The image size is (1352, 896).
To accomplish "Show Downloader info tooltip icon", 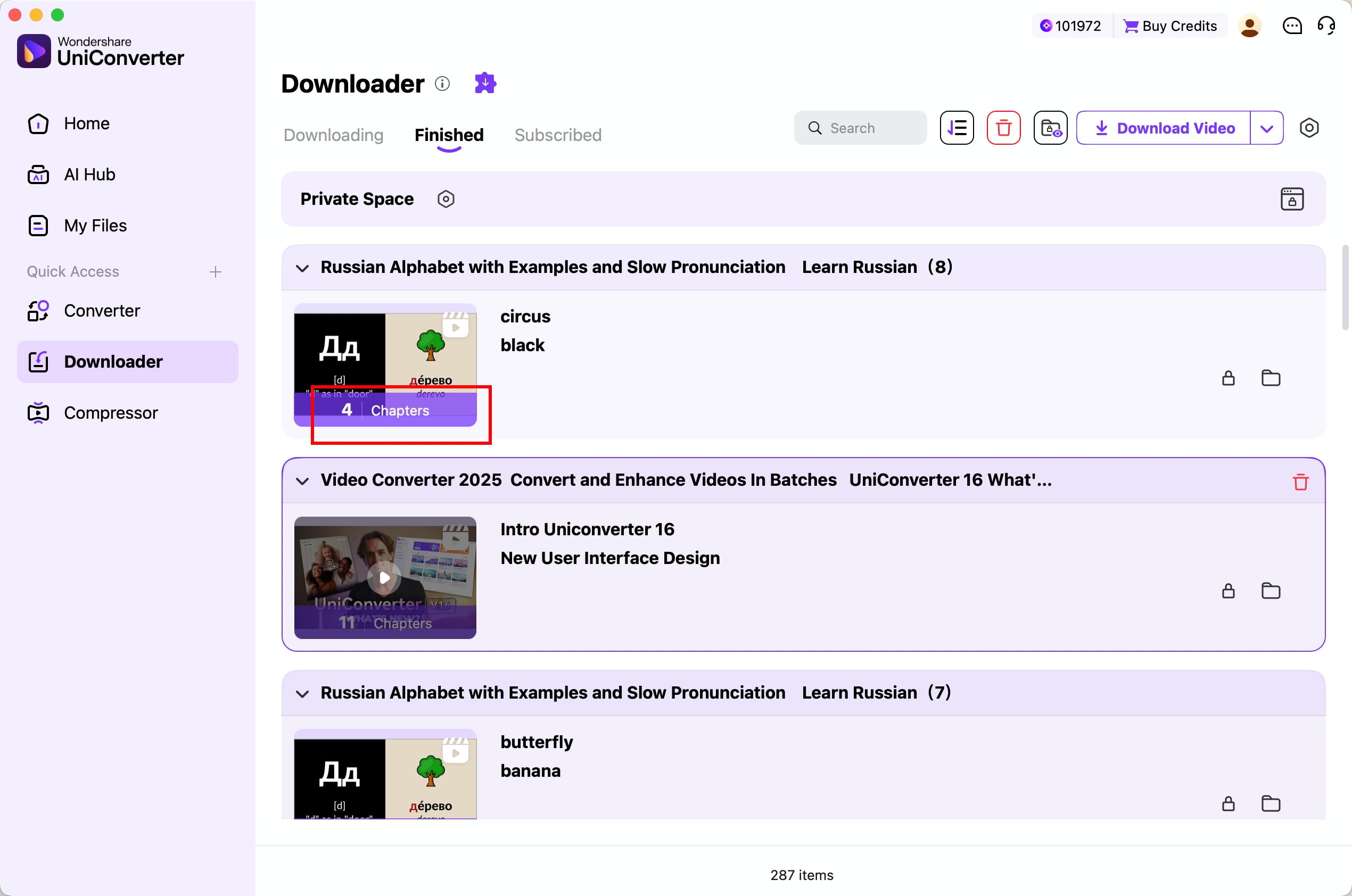I will 442,84.
